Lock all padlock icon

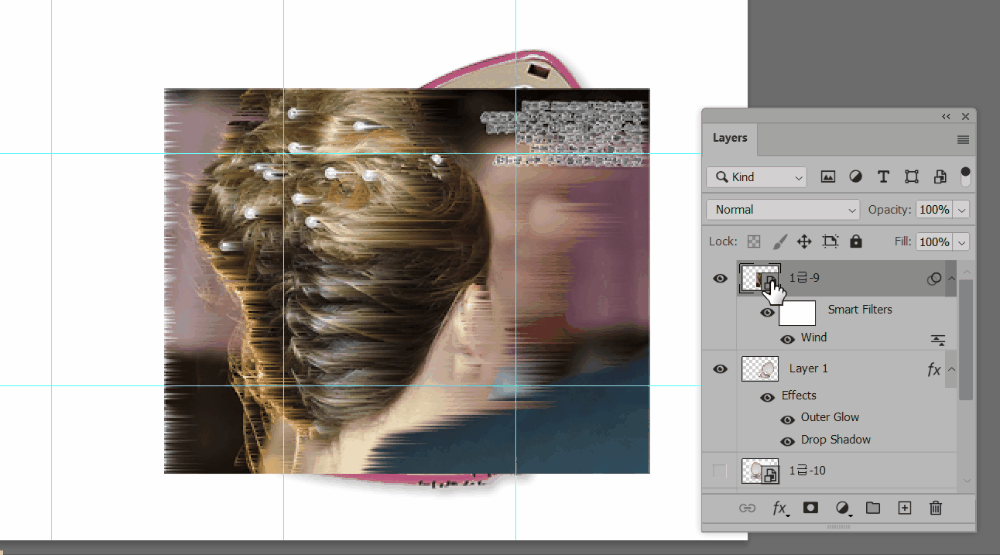tap(856, 241)
